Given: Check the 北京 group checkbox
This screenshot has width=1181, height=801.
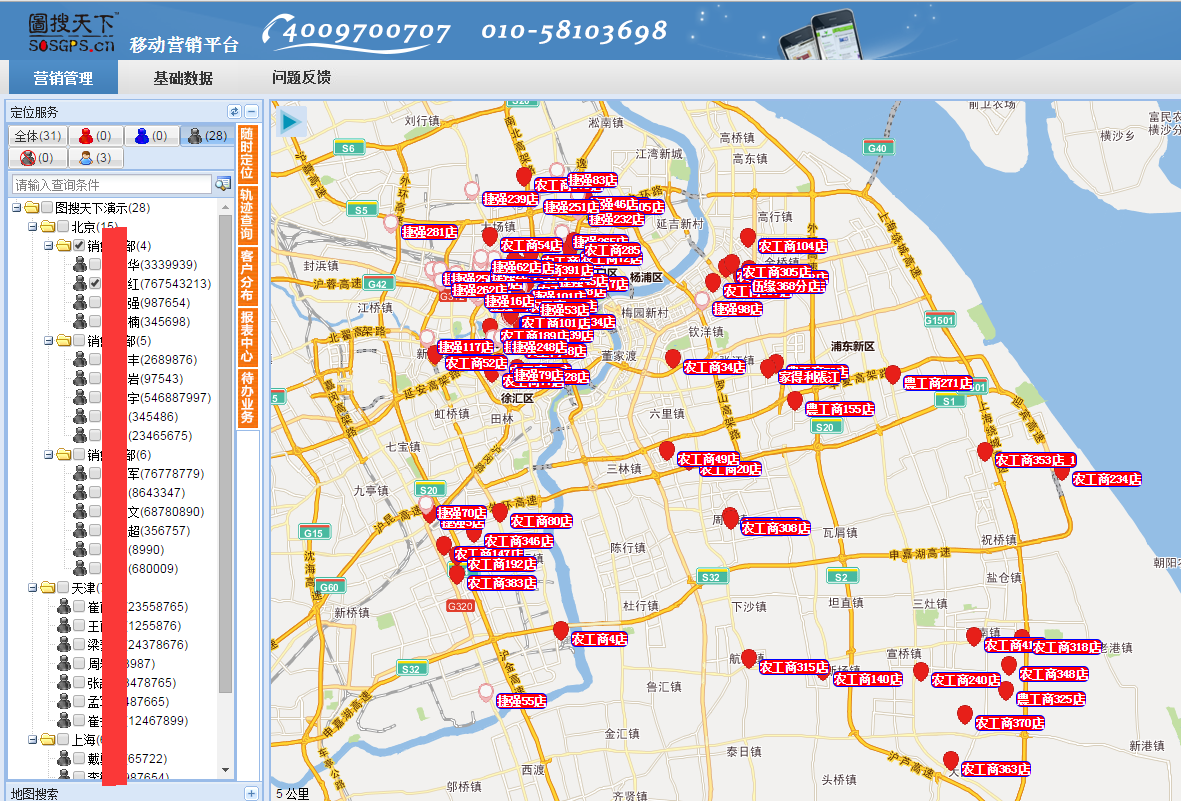Looking at the screenshot, I should point(63,226).
